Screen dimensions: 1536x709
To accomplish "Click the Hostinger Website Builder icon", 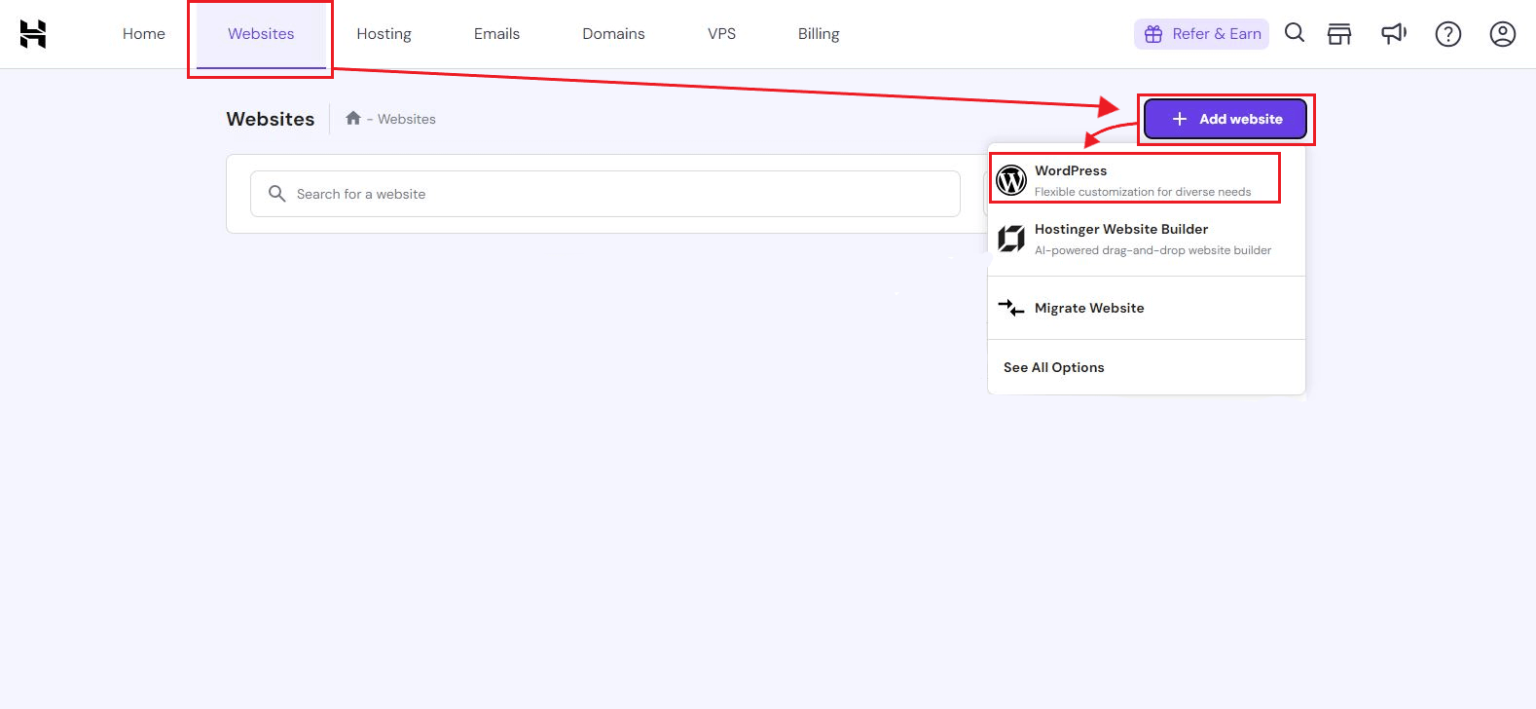I will tap(1012, 239).
